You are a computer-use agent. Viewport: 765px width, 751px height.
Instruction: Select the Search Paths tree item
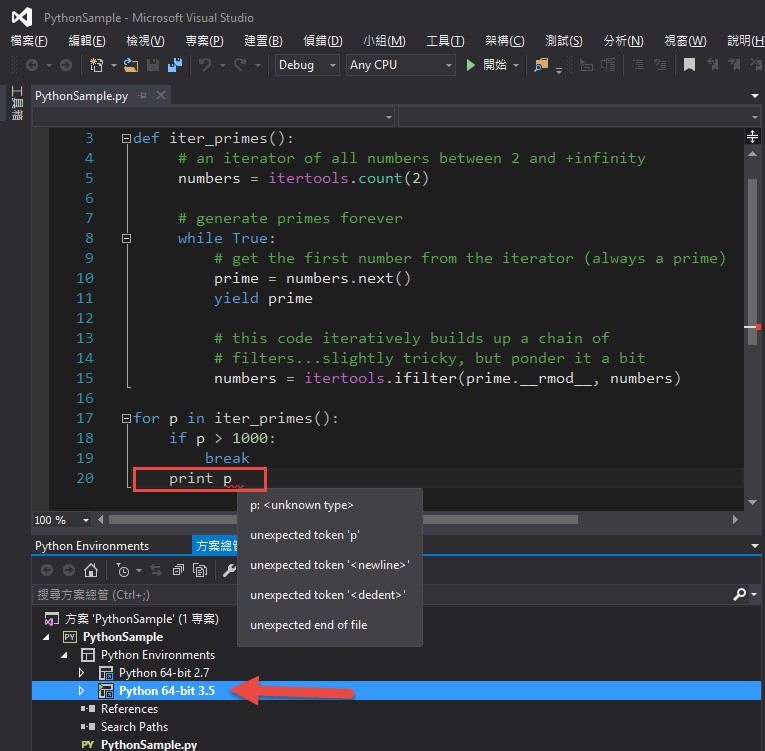(x=134, y=727)
